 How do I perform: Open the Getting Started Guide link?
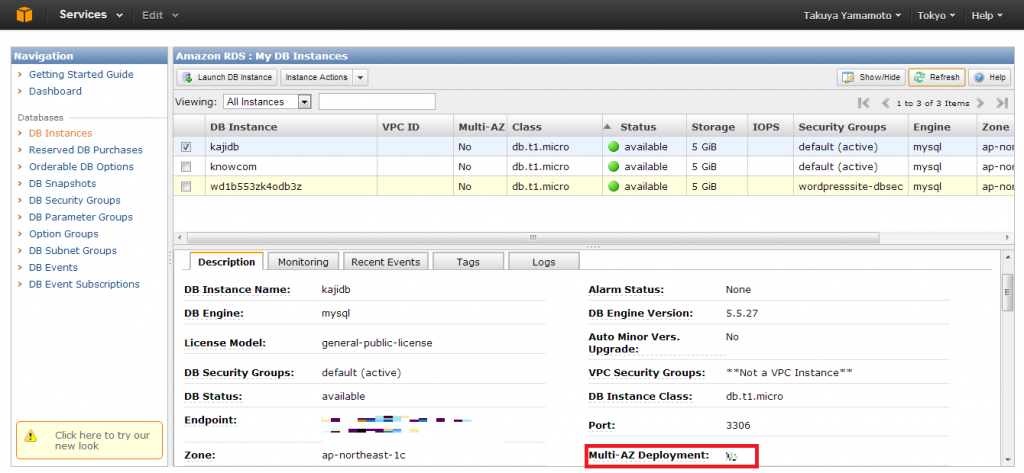81,74
